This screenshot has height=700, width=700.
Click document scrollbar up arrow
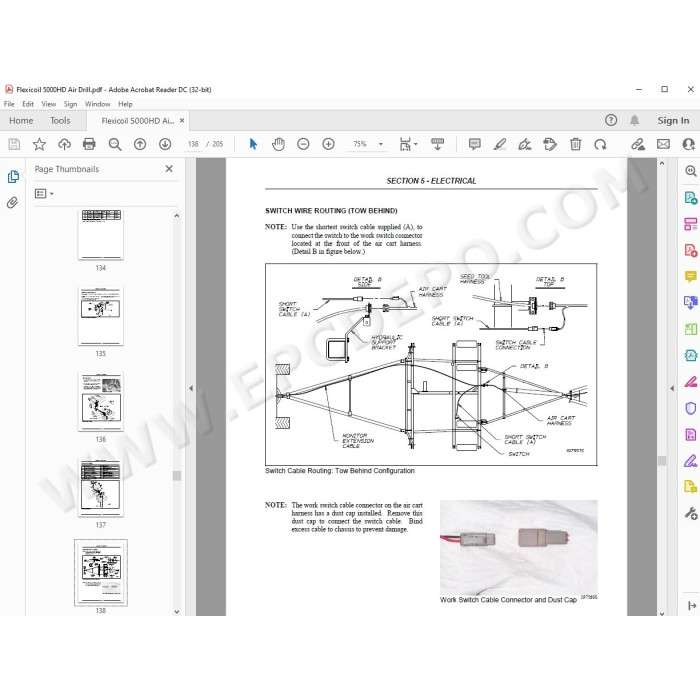(662, 163)
